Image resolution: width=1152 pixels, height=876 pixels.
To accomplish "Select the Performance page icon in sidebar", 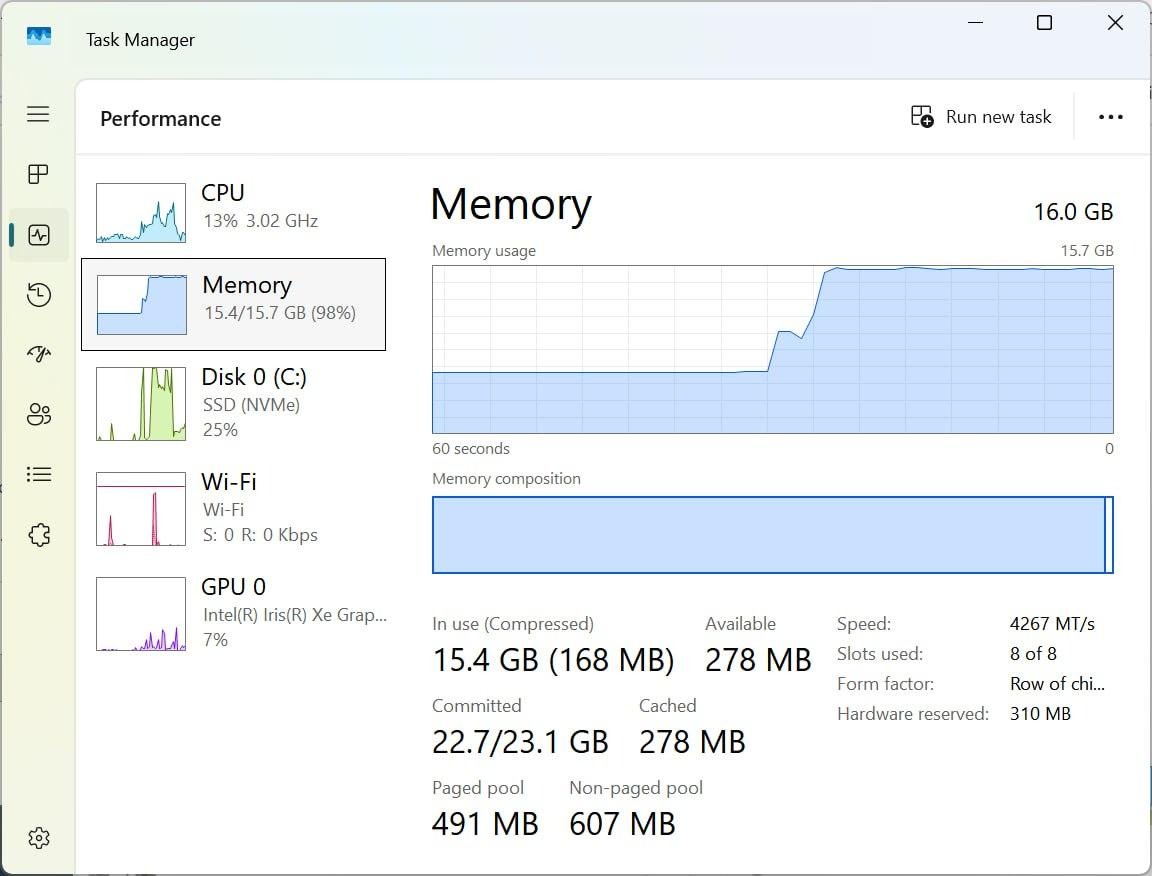I will click(x=38, y=235).
